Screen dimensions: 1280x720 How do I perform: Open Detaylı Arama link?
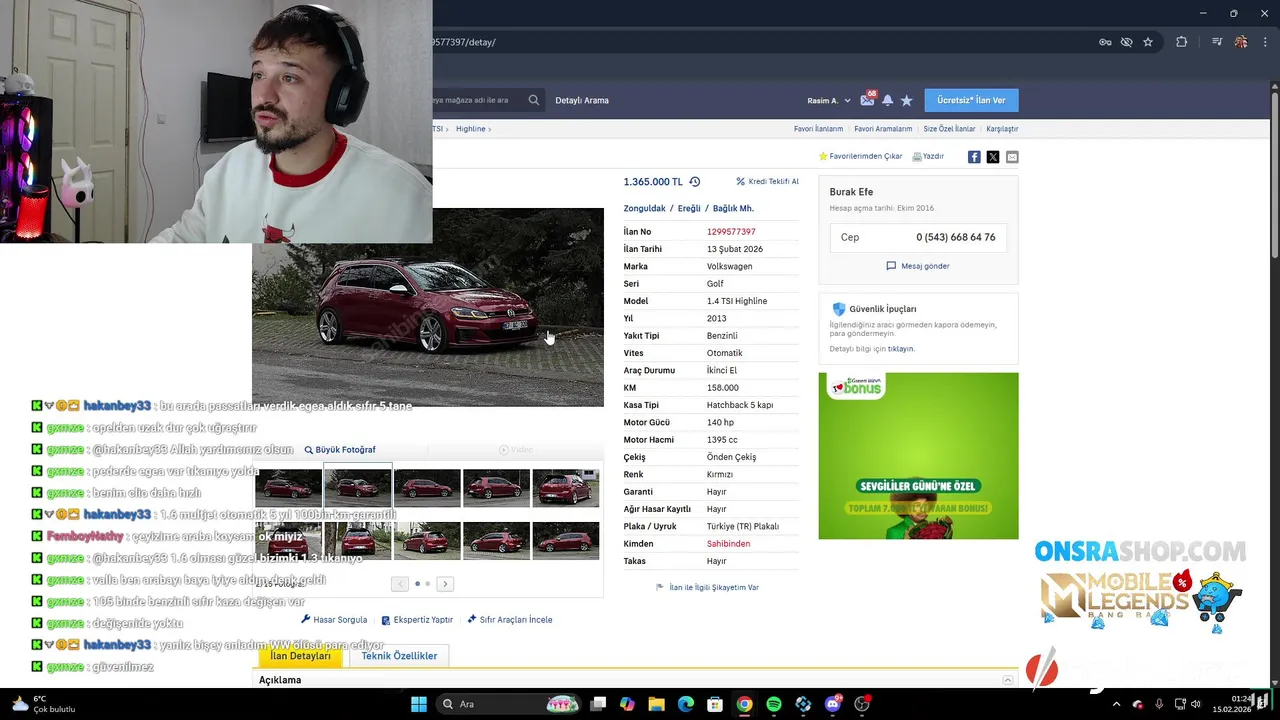tap(582, 100)
